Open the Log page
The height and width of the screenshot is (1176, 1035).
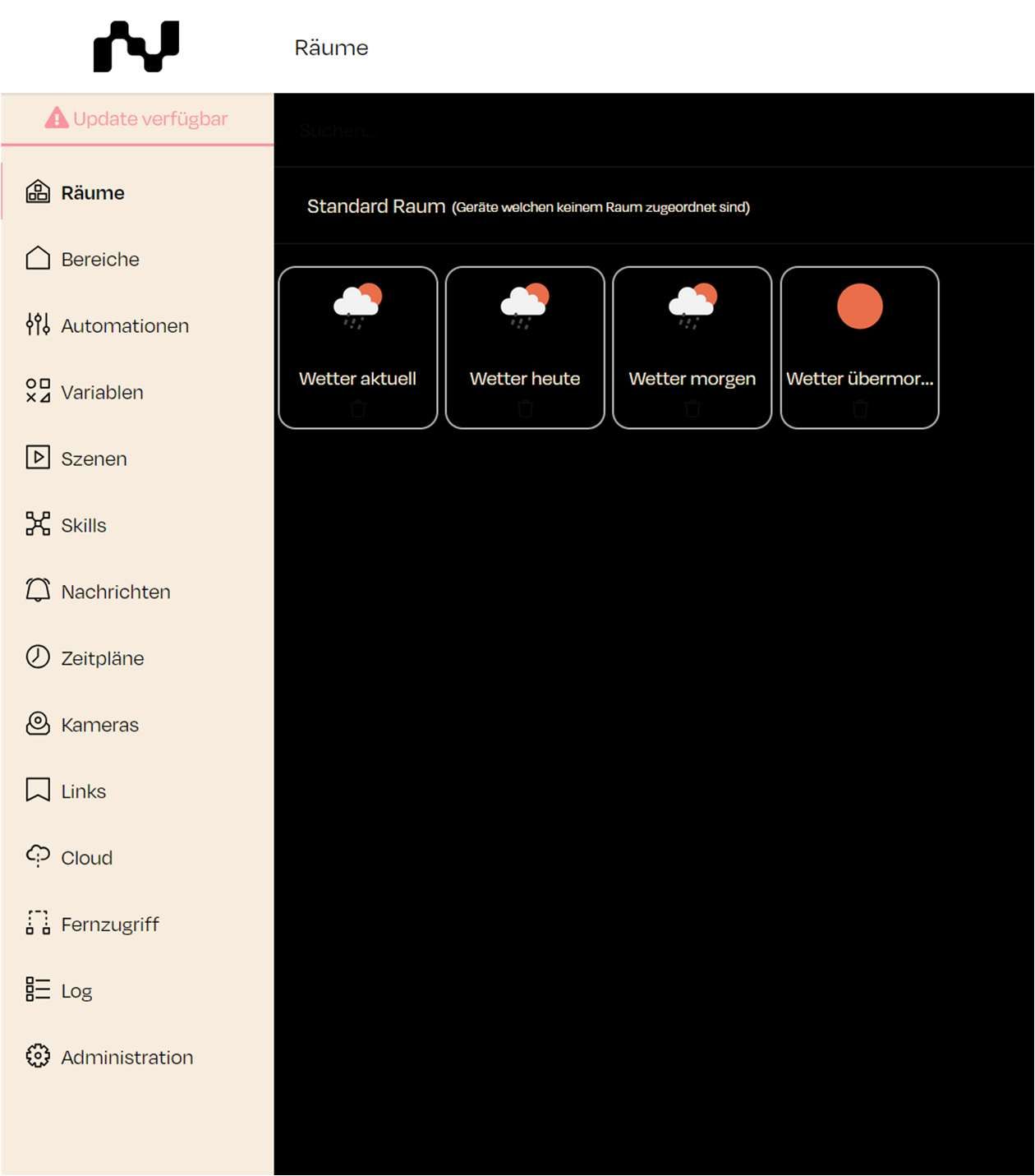76,991
